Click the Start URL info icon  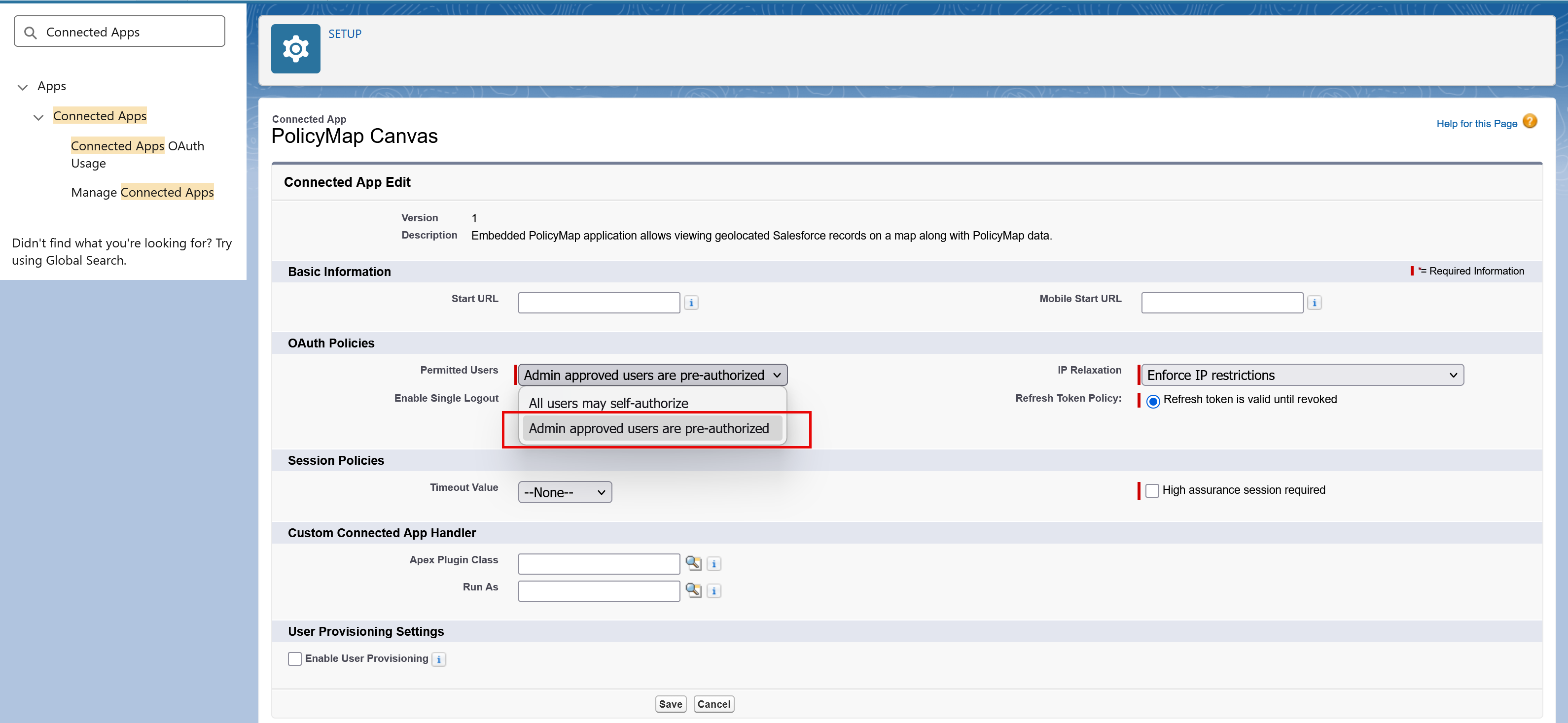691,303
